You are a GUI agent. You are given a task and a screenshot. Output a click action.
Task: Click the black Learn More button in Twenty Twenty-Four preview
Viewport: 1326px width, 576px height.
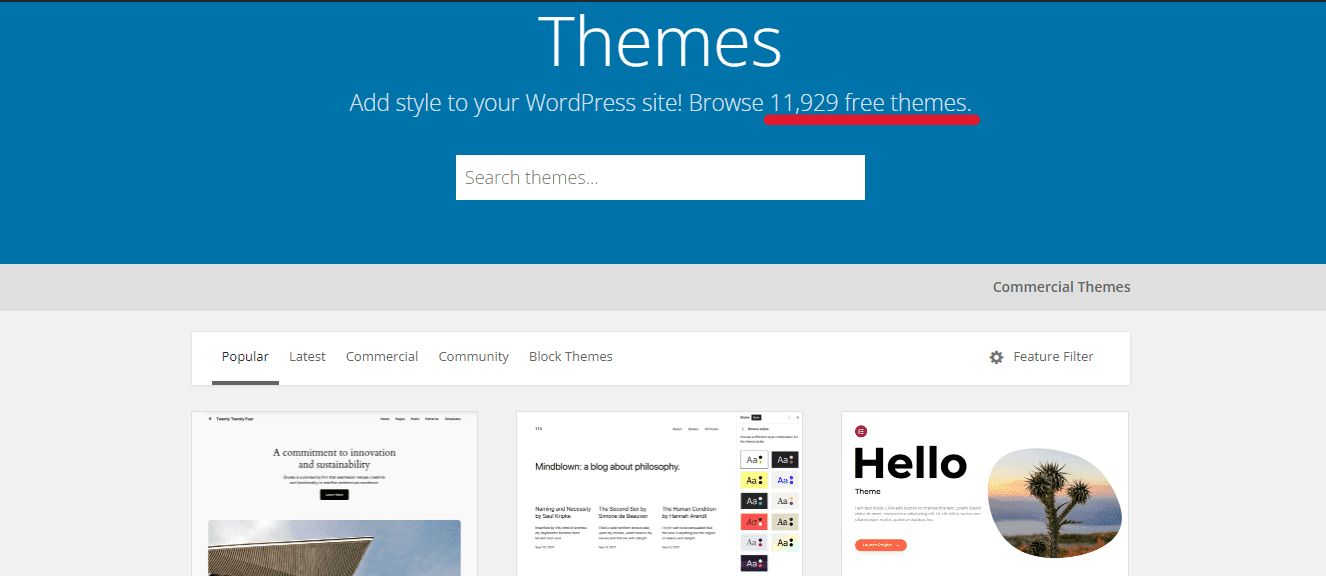(x=334, y=494)
